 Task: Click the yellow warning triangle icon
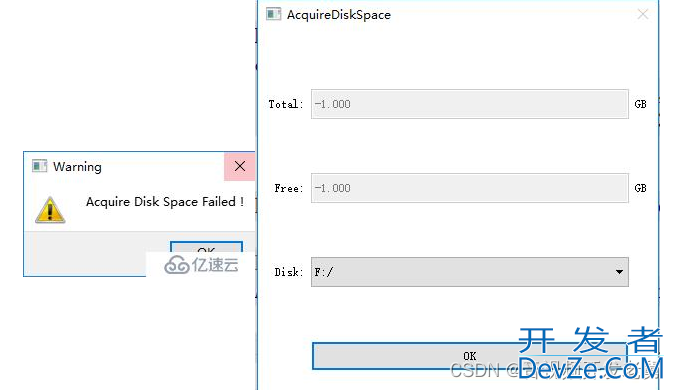point(50,210)
